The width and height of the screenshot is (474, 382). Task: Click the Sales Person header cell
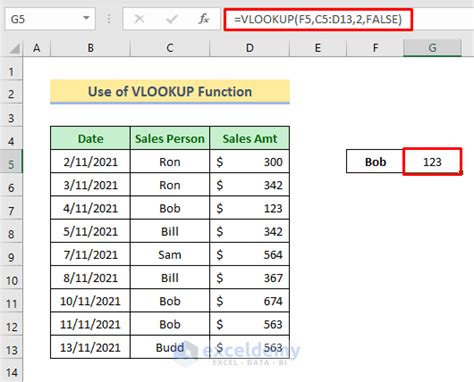pos(170,138)
